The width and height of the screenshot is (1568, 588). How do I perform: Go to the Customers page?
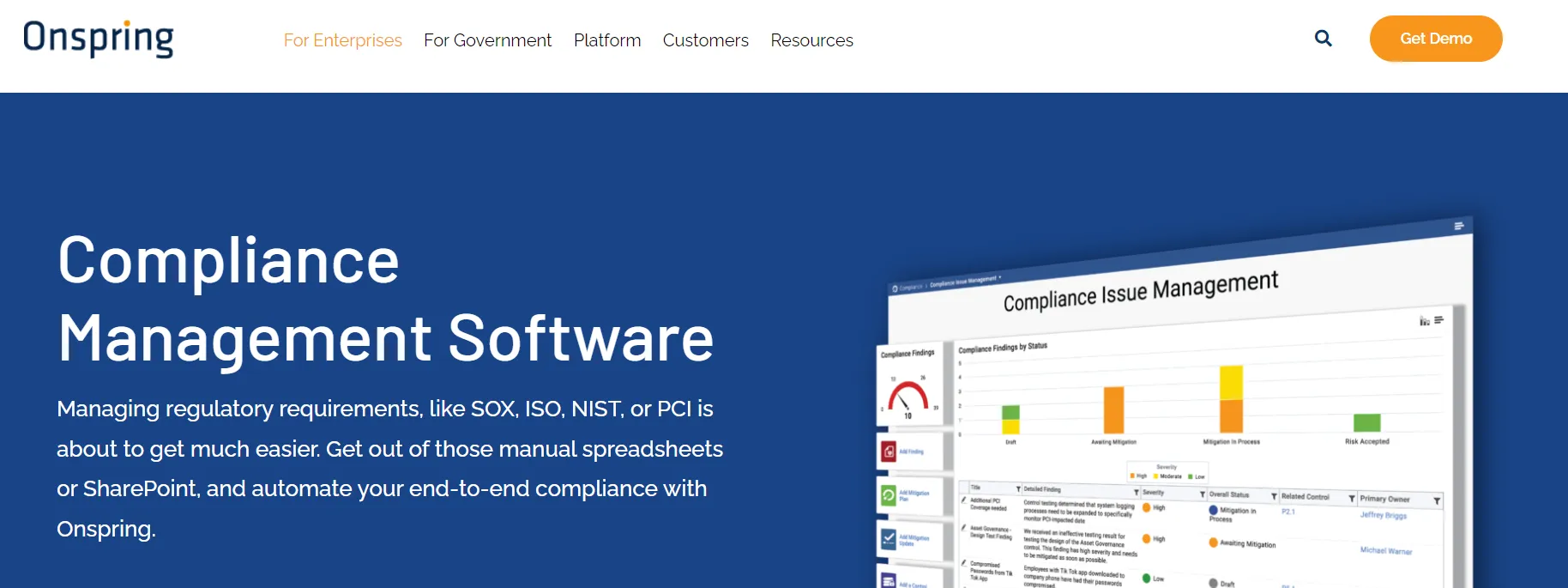tap(705, 40)
